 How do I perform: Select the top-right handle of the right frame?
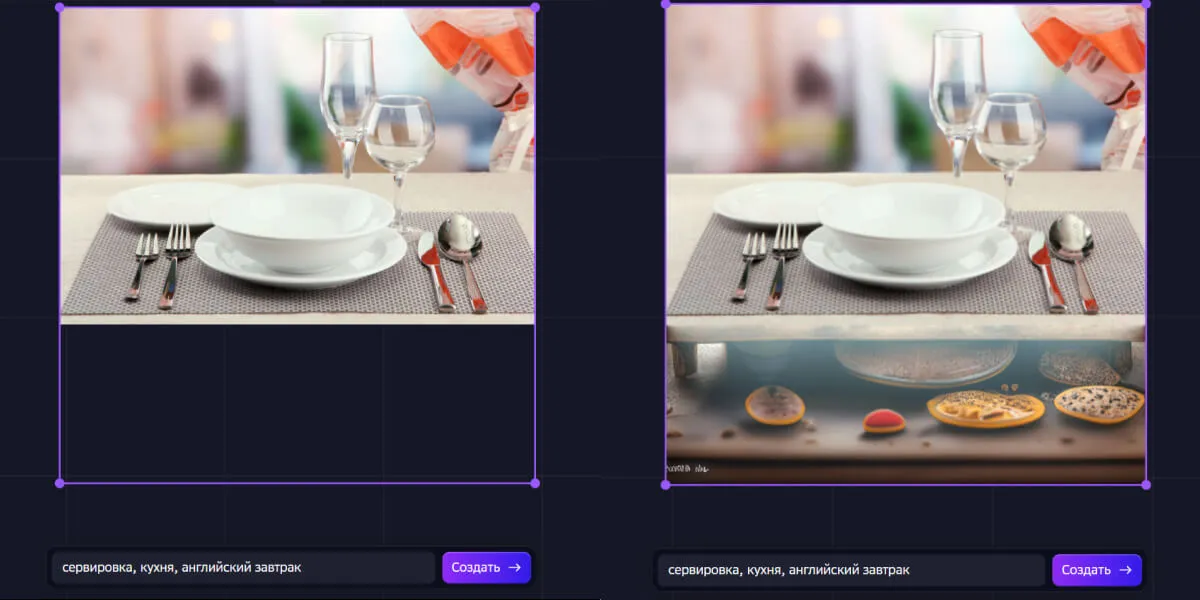point(1146,4)
